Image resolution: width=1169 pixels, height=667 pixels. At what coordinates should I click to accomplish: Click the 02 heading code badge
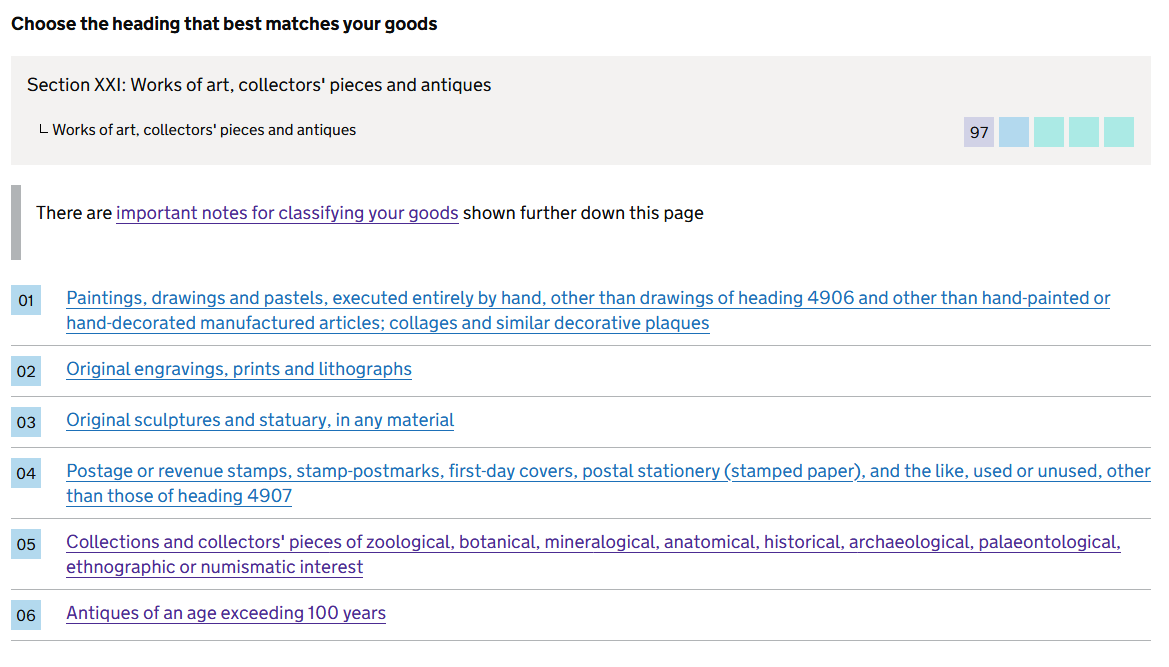point(26,371)
